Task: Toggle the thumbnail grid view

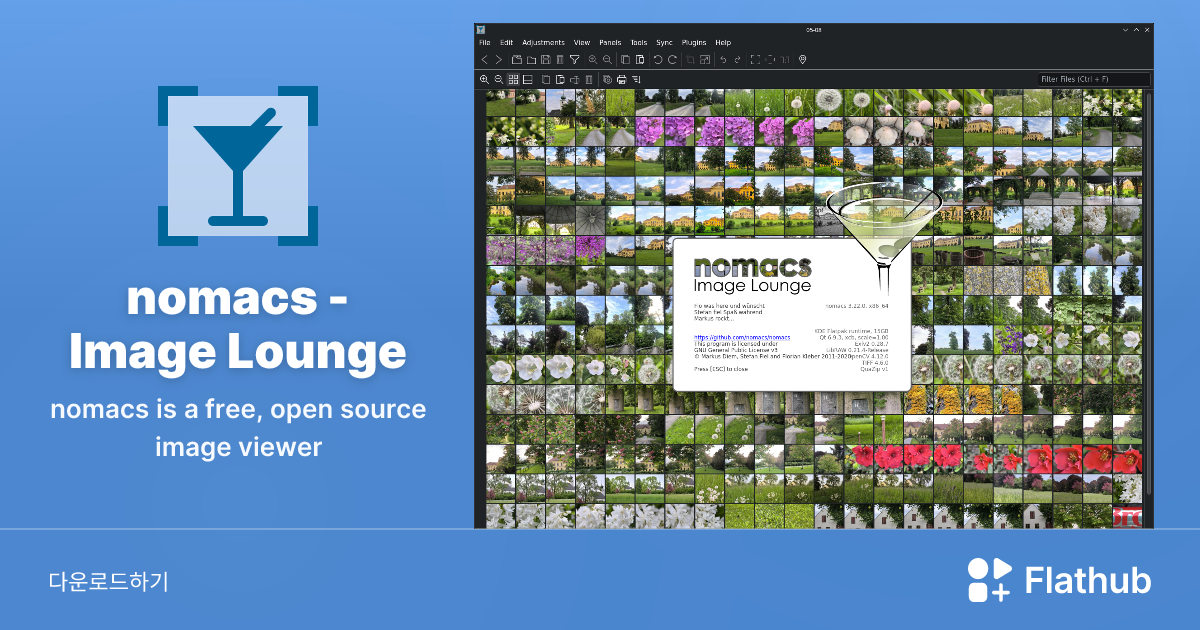Action: [513, 78]
